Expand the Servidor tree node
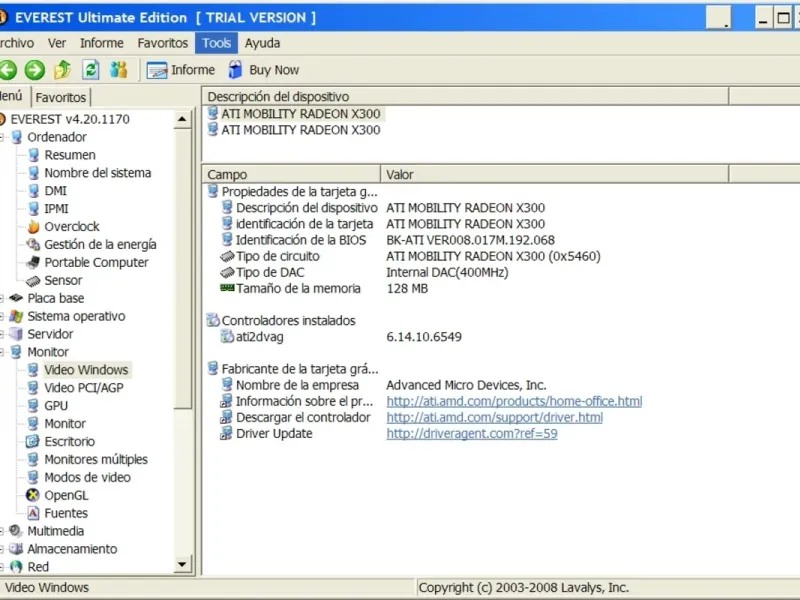Screen dimensions: 800x600 coord(2,334)
